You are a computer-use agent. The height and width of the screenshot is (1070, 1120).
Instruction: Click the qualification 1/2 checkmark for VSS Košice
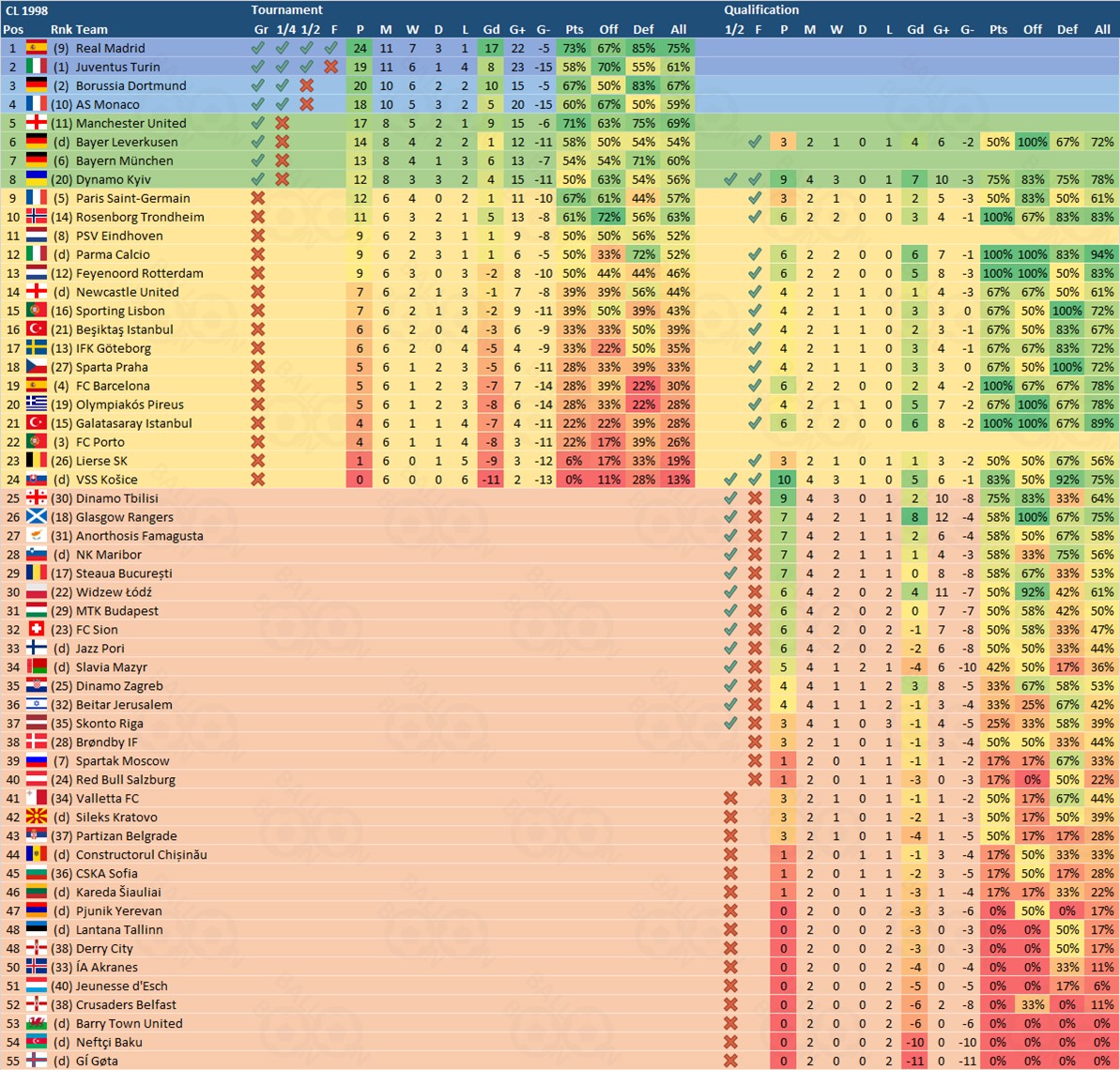click(730, 480)
